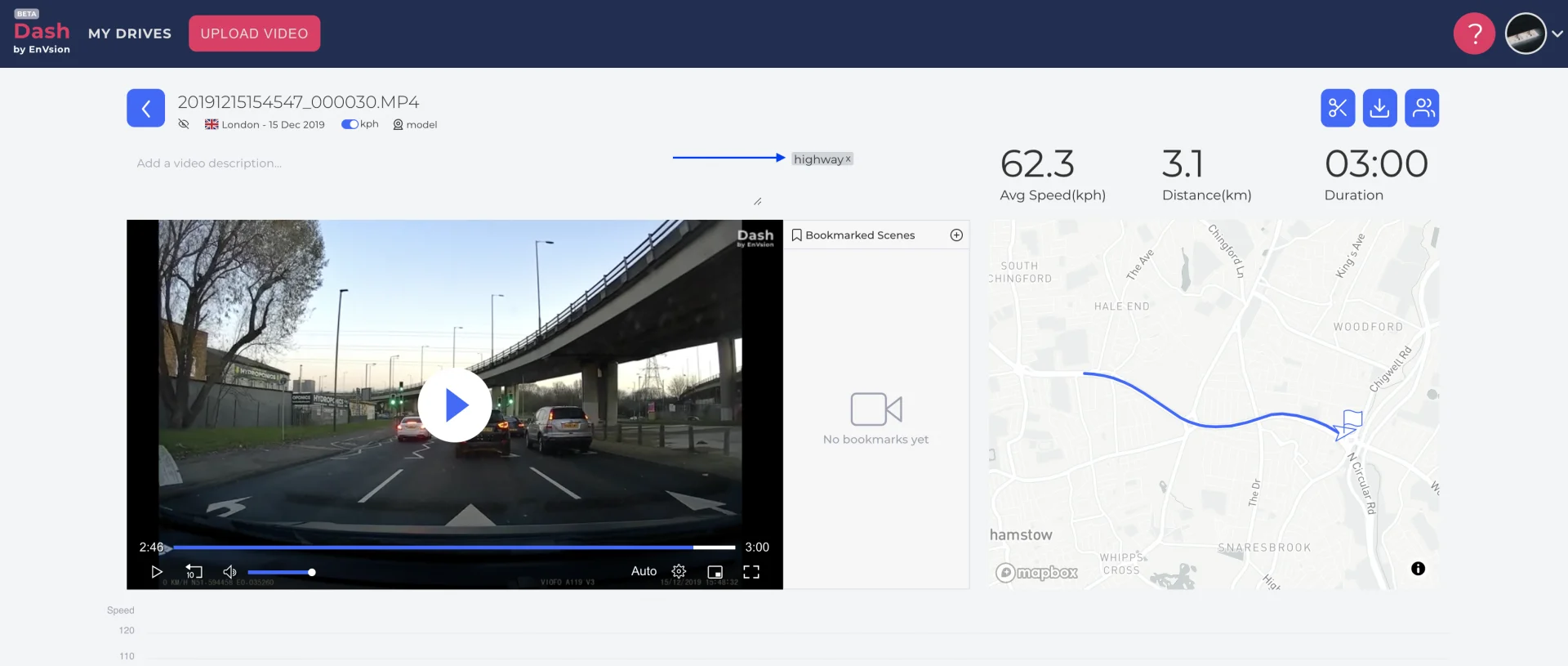
Task: Click the user profile avatar
Action: pos(1526,34)
